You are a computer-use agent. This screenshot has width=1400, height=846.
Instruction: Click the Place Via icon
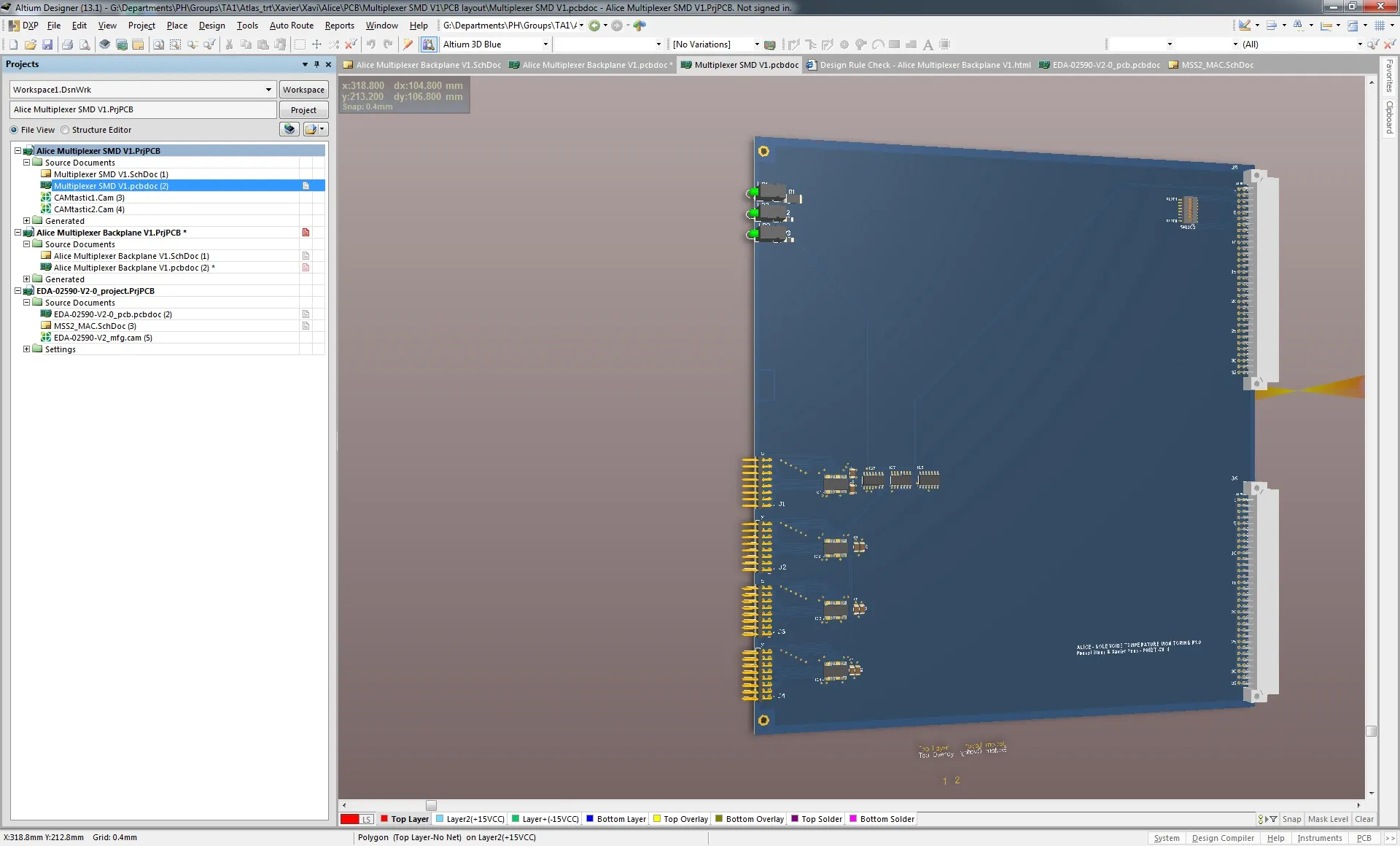tap(861, 44)
